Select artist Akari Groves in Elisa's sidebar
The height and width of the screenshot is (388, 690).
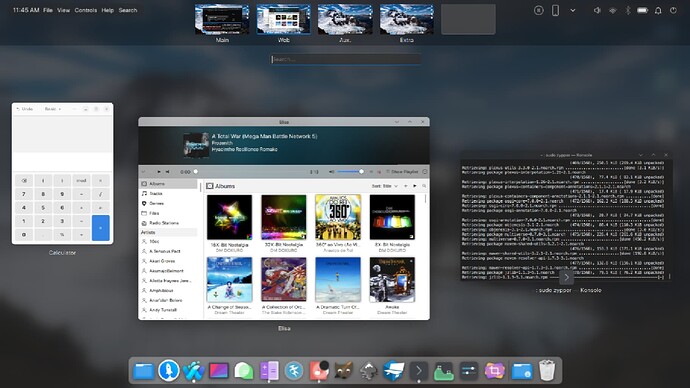[x=169, y=261]
